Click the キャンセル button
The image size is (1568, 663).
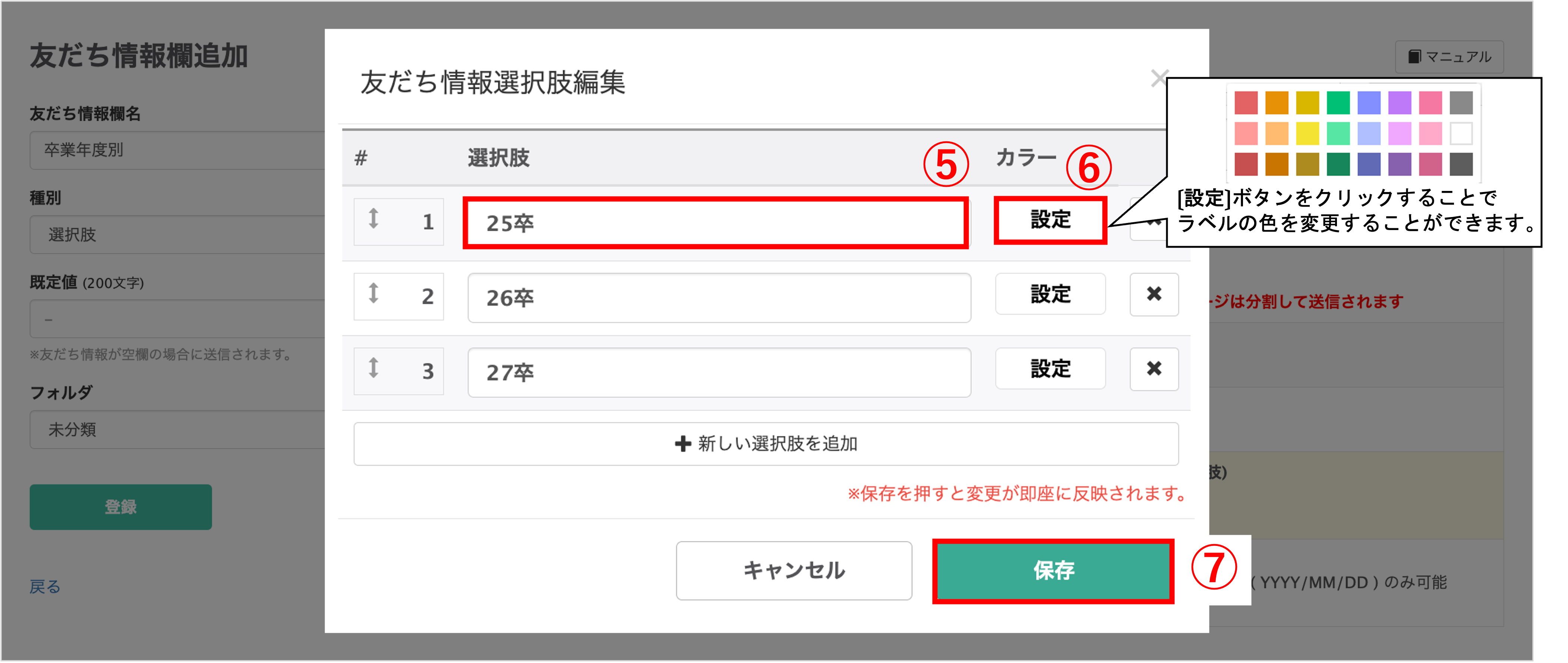point(794,571)
